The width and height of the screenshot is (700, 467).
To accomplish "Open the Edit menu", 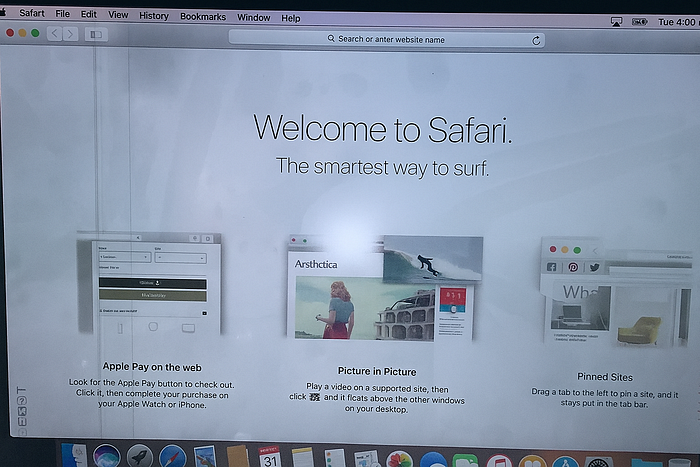I will coord(88,14).
